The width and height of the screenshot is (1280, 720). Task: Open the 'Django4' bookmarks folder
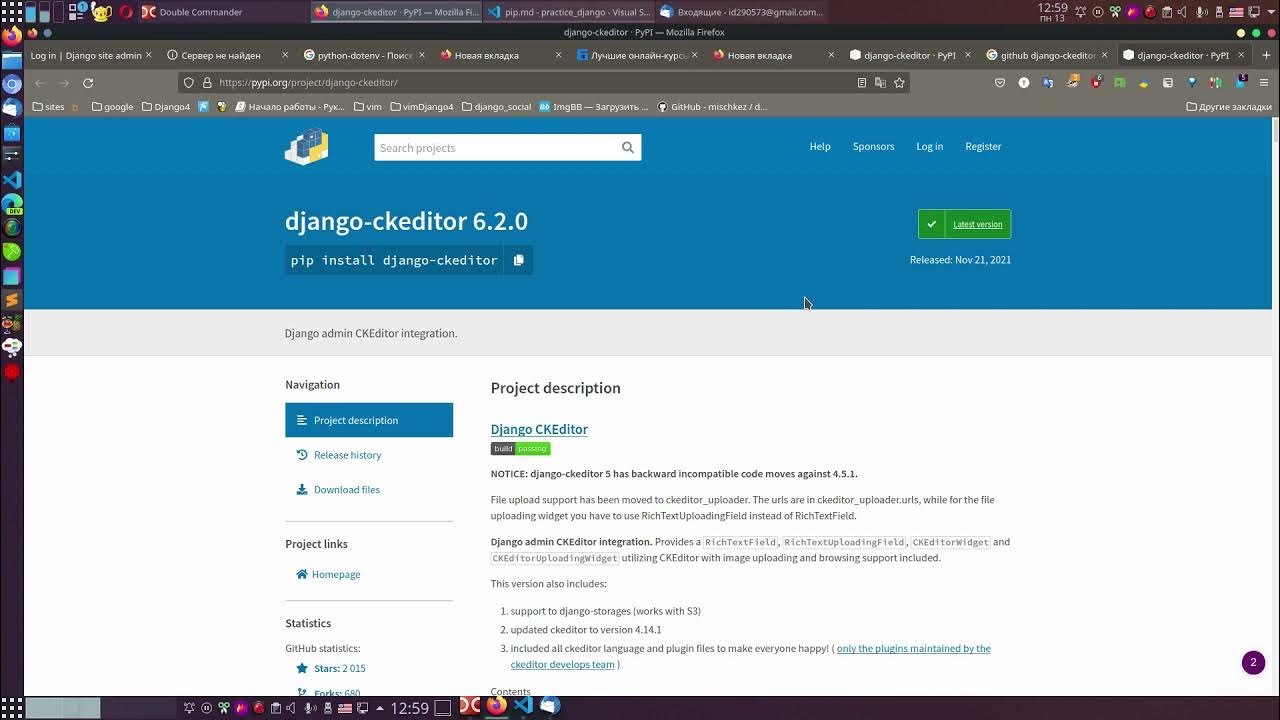(165, 106)
